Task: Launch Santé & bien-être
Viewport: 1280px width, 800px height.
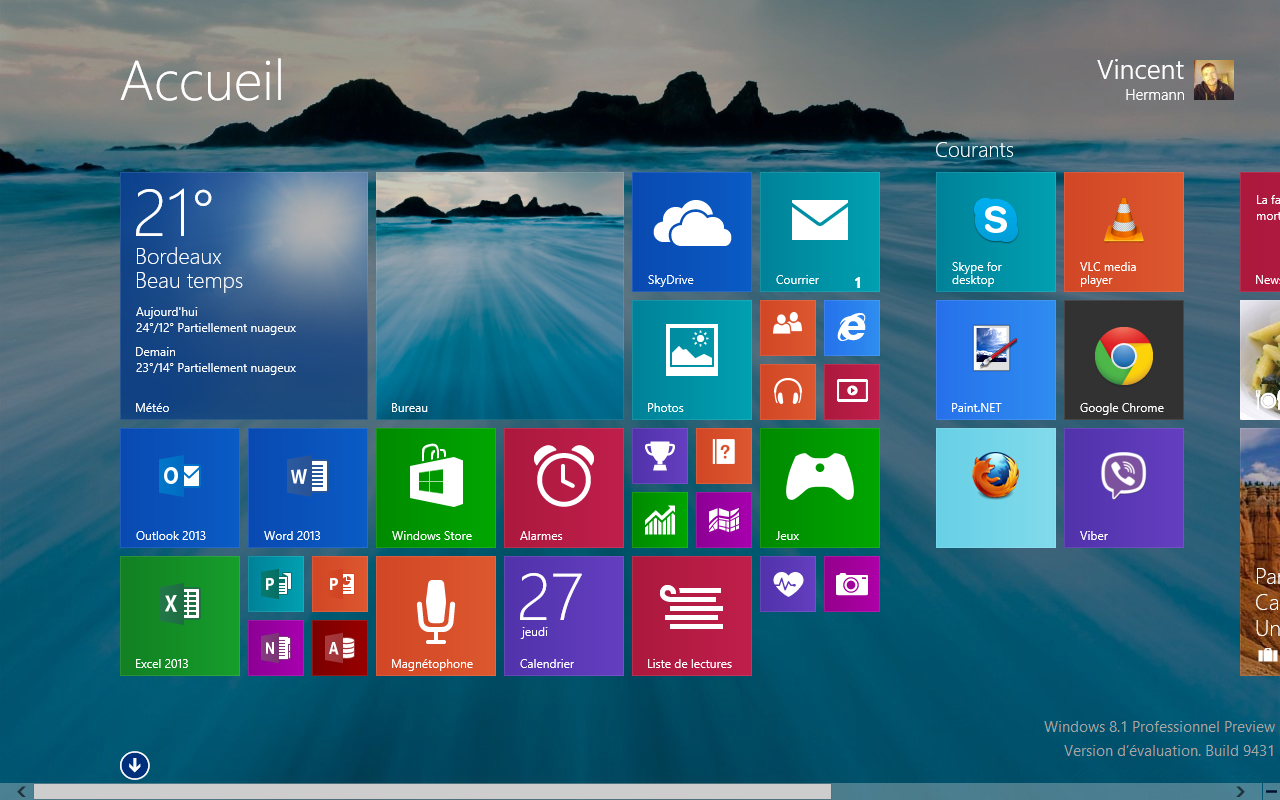Action: [x=787, y=584]
